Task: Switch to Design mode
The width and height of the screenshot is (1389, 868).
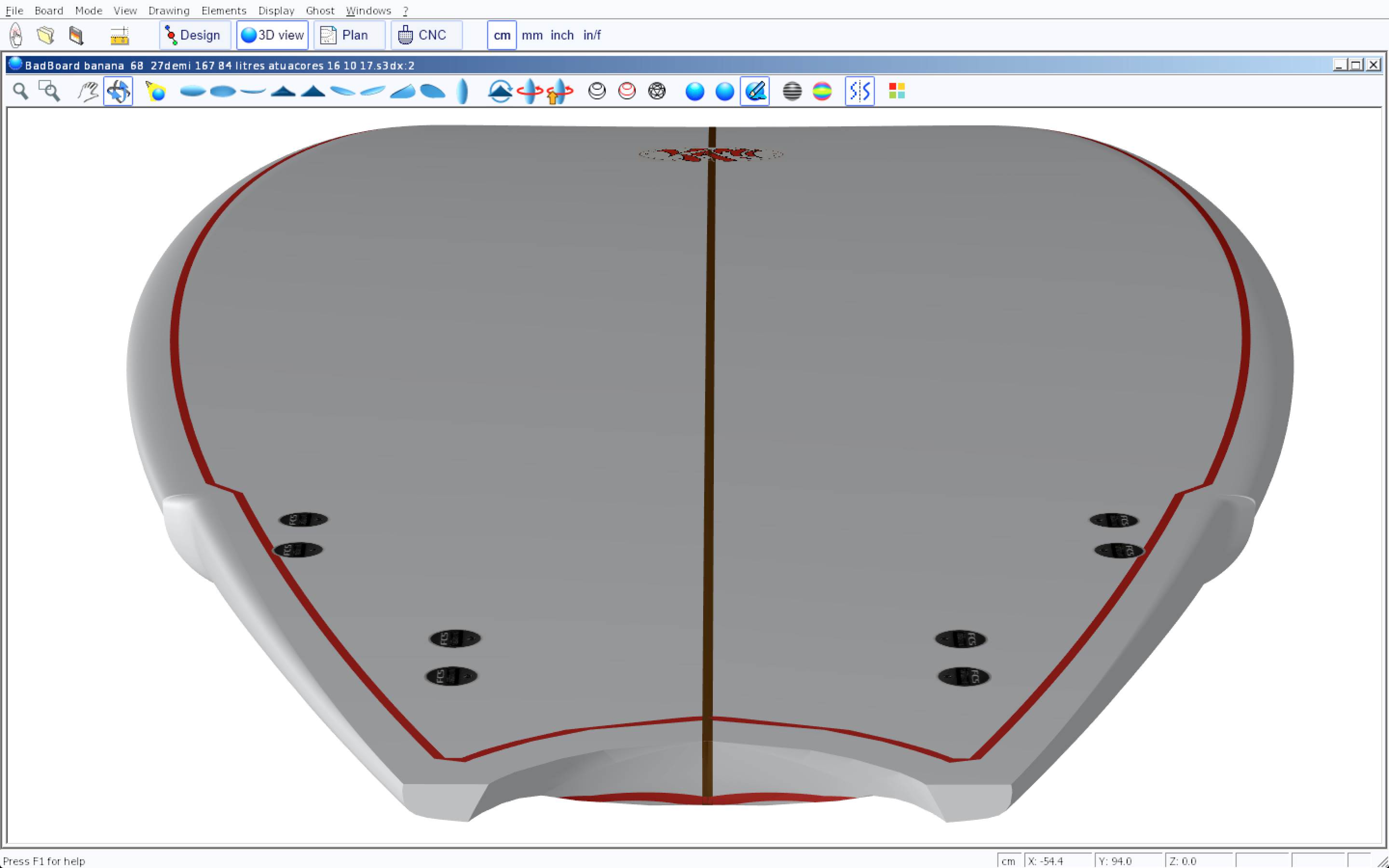Action: [x=194, y=35]
